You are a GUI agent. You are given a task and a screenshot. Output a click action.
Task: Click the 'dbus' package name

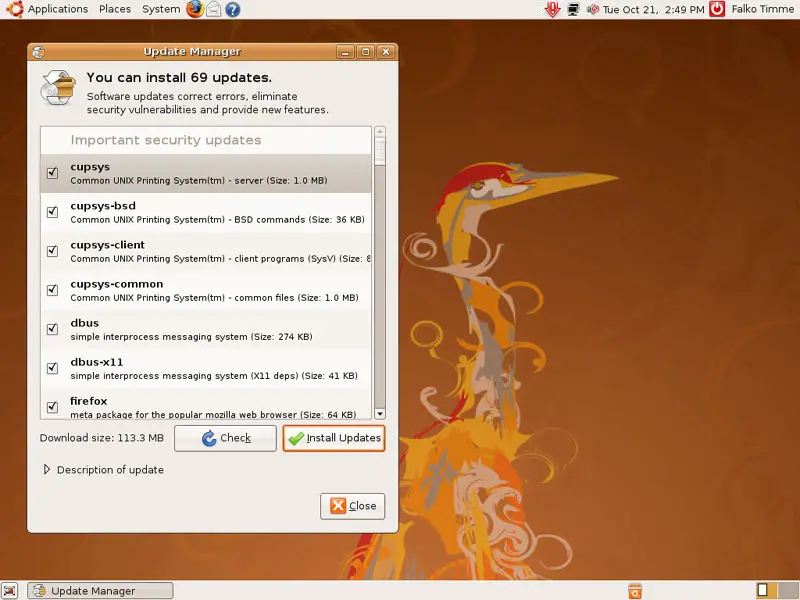(85, 323)
